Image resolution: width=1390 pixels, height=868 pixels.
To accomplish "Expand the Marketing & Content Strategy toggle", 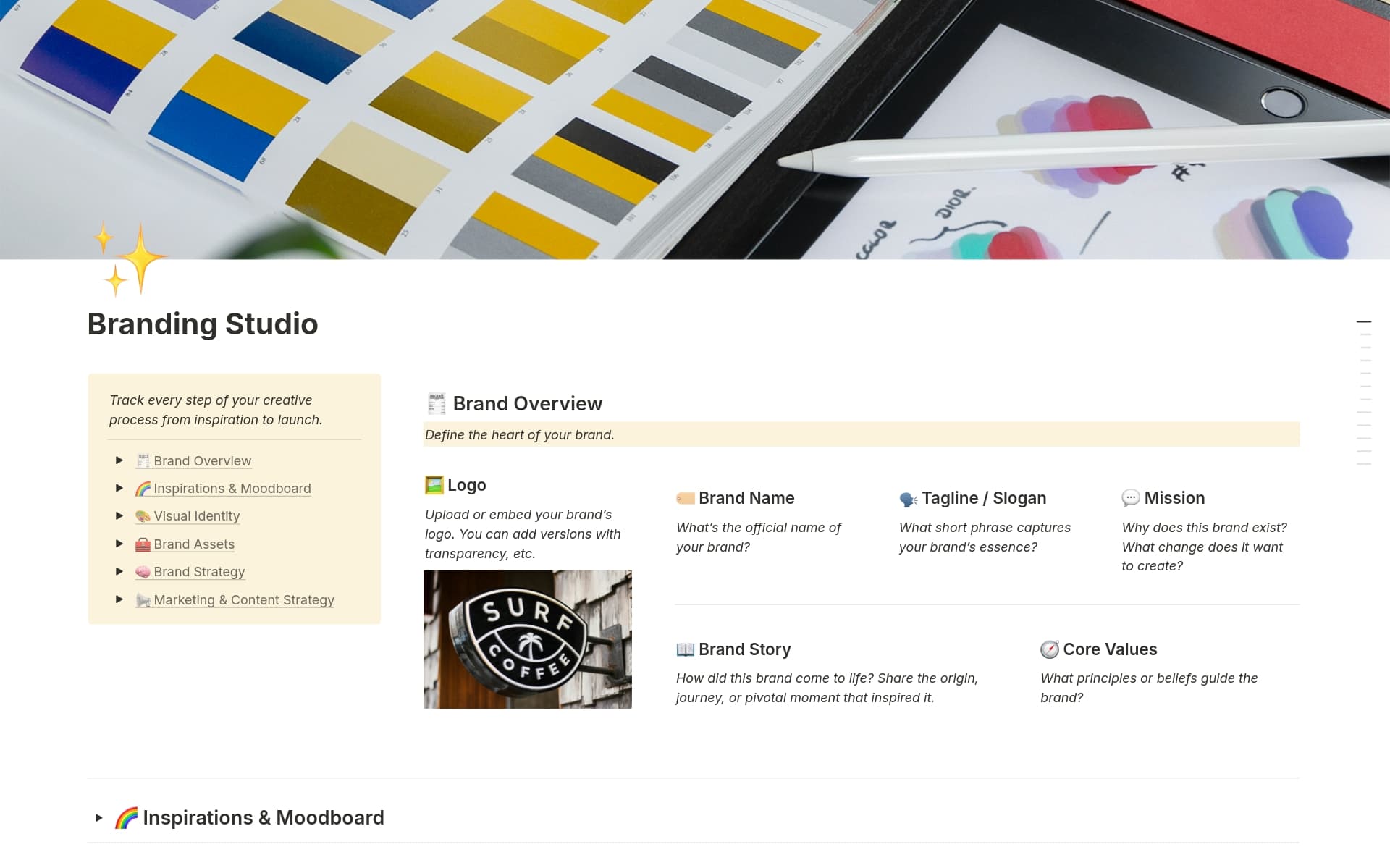I will [x=119, y=599].
